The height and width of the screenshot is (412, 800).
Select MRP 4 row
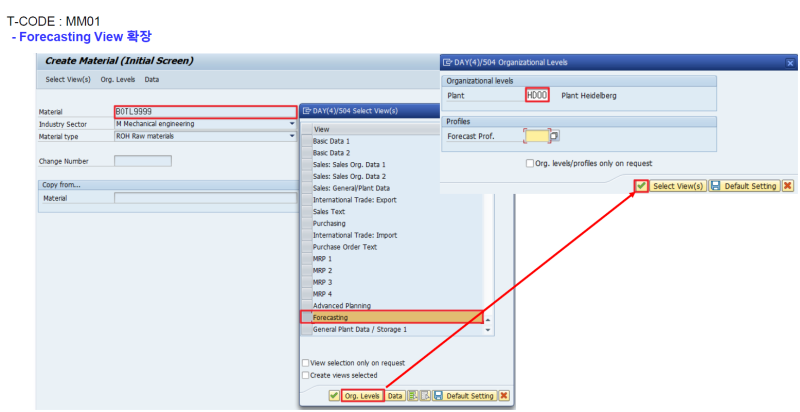tap(391, 294)
